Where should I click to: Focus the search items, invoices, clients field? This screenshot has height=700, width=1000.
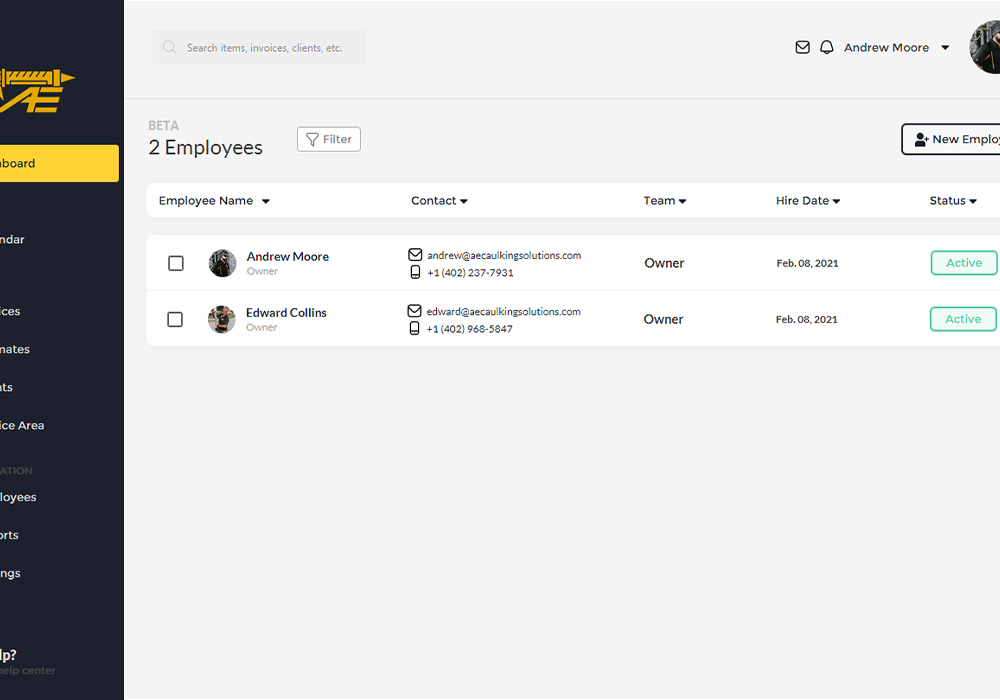point(265,47)
